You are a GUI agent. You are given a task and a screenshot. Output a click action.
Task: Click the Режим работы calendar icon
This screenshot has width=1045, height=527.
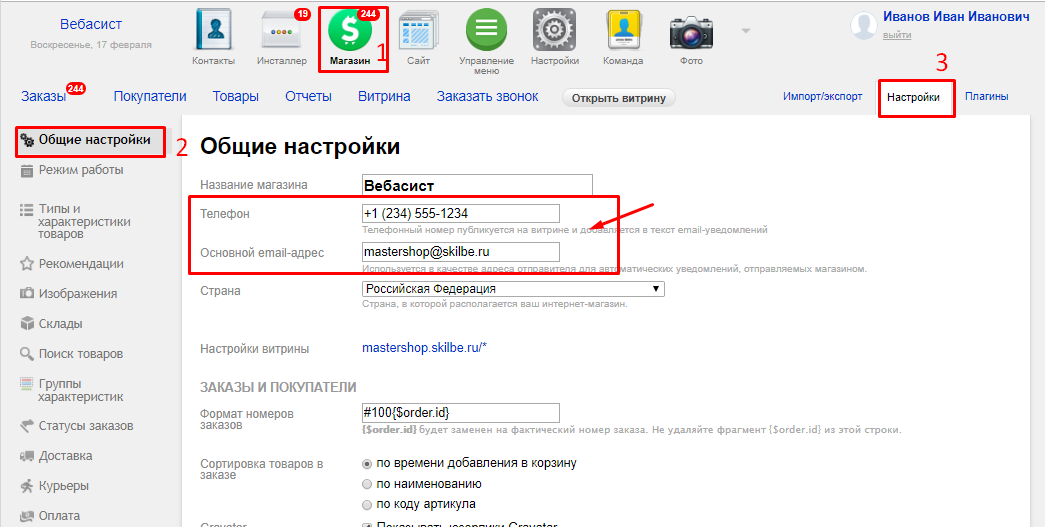point(27,171)
